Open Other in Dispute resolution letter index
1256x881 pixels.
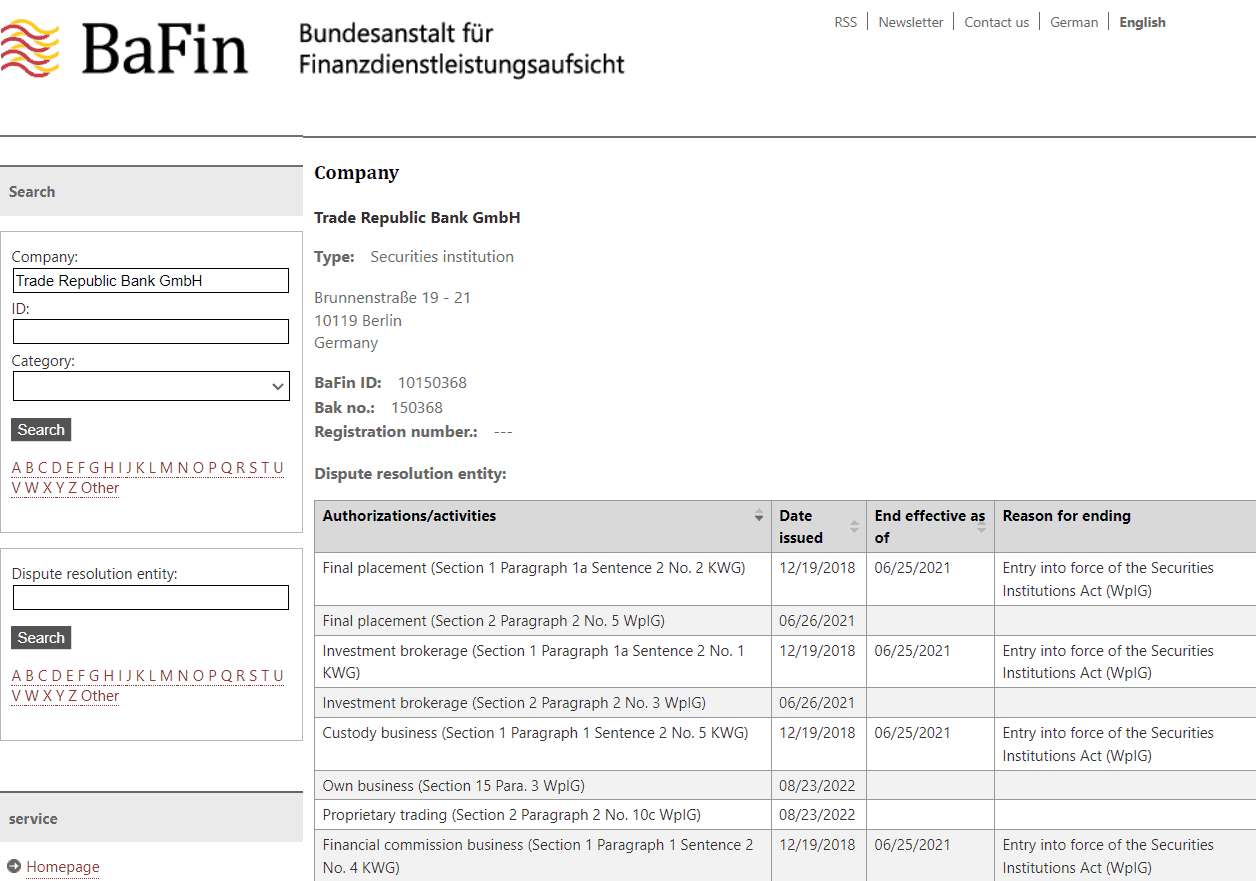click(100, 696)
